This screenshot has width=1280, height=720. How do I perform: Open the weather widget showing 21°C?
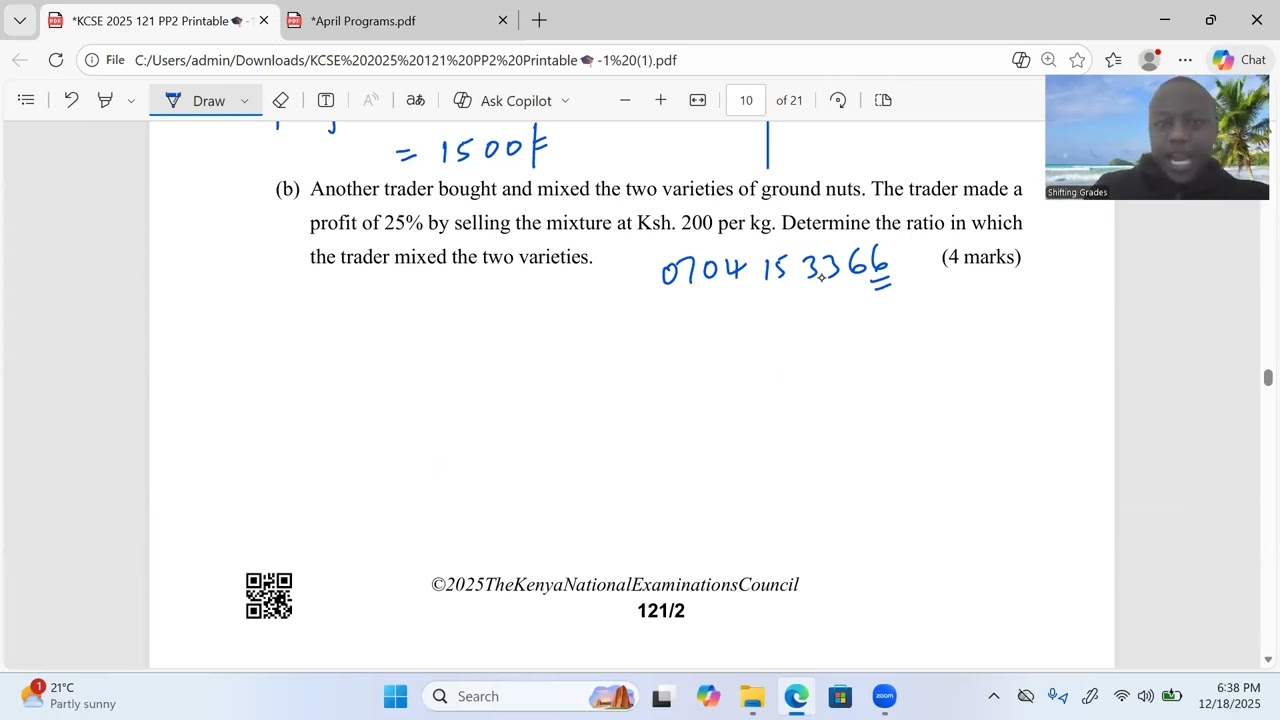pyautogui.click(x=70, y=696)
